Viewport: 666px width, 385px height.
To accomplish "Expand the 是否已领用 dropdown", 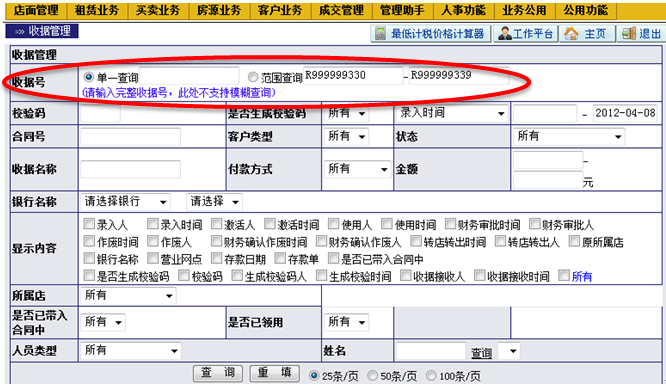I will pos(346,322).
